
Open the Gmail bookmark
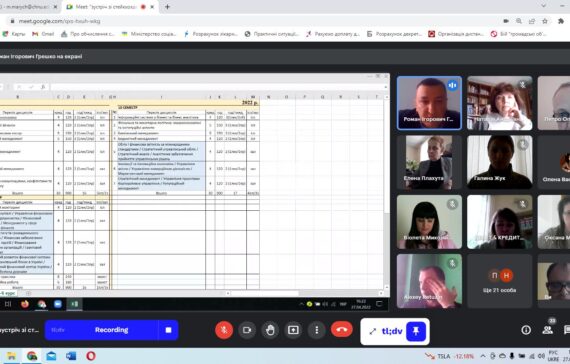(43, 34)
